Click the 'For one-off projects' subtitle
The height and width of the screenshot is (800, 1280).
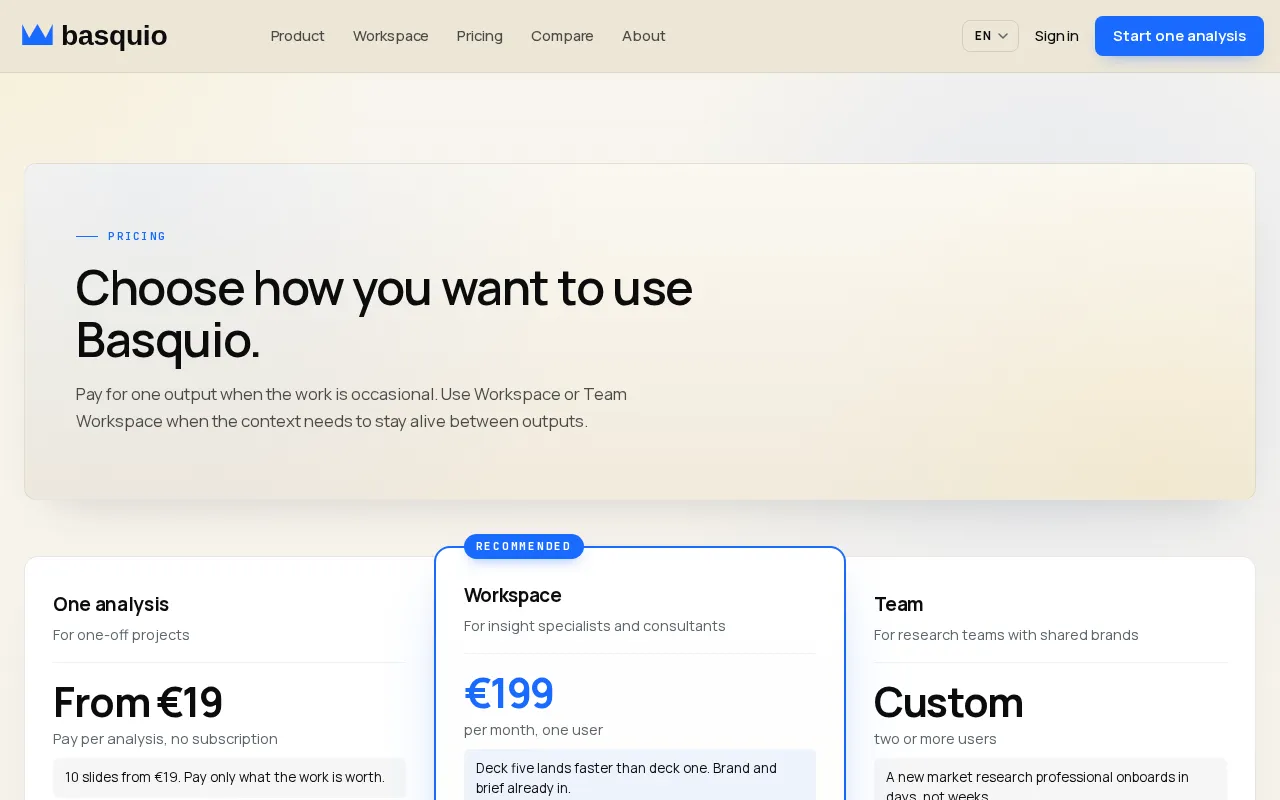121,635
